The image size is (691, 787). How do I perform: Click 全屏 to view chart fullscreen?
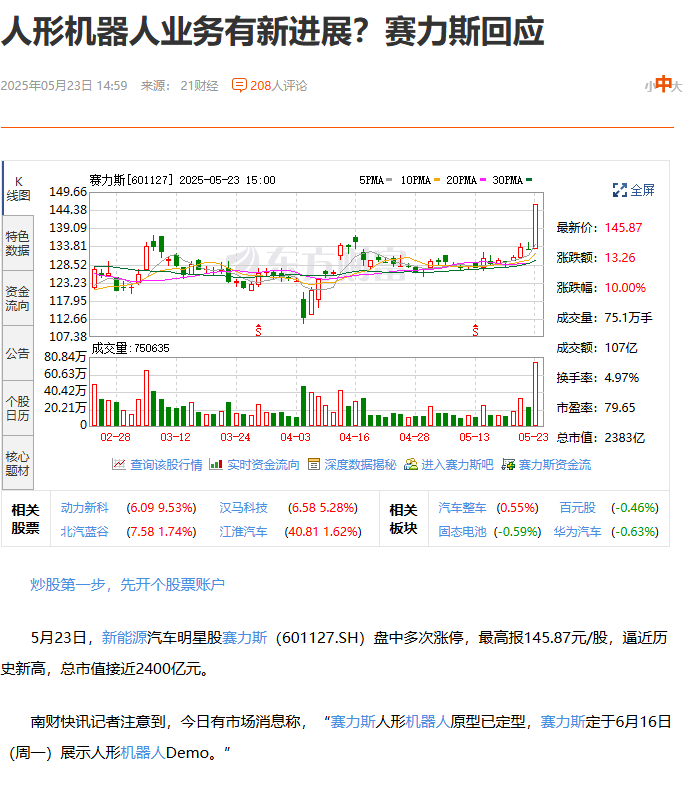point(643,190)
